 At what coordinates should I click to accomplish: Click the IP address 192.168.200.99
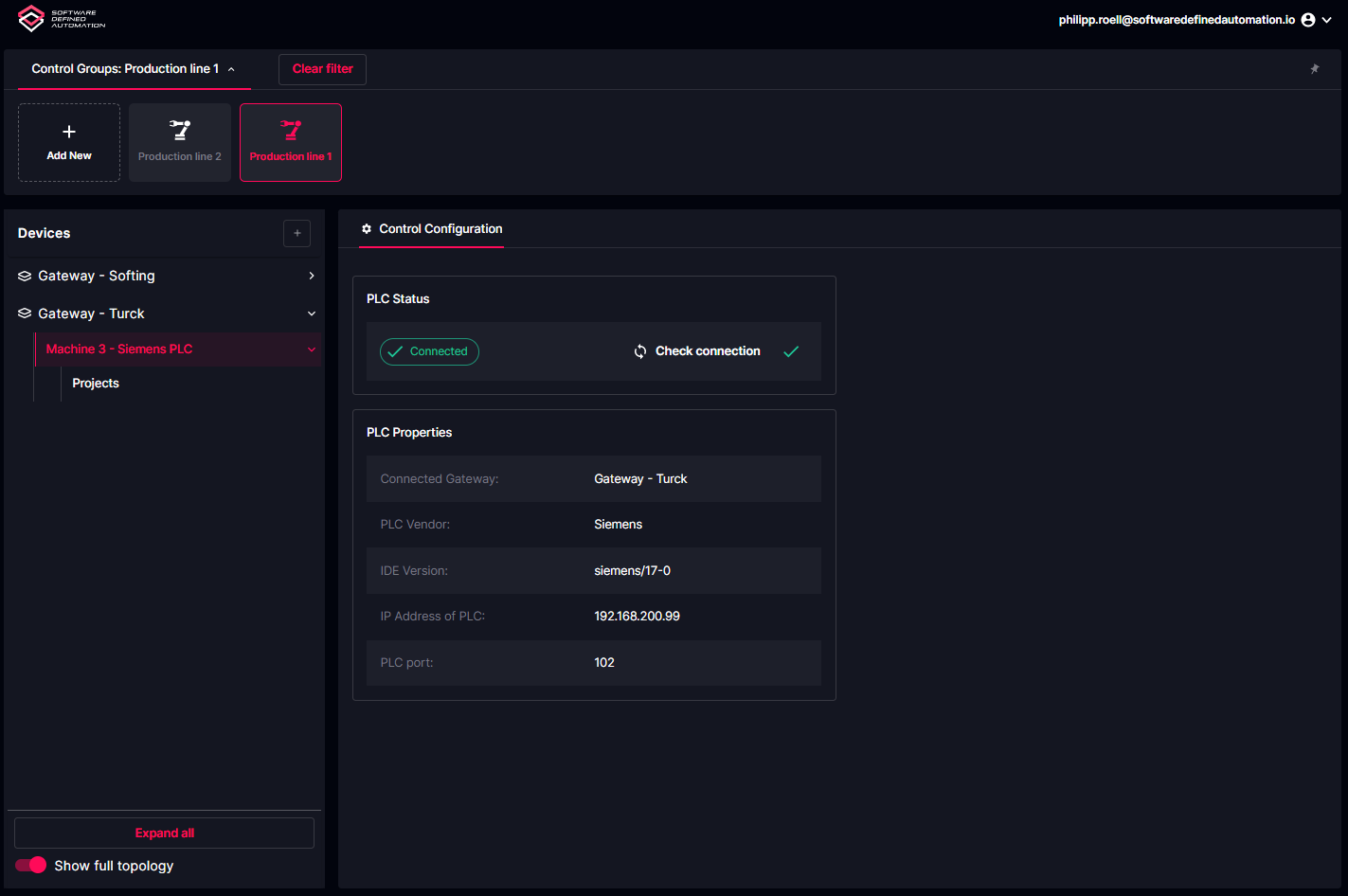coord(637,617)
